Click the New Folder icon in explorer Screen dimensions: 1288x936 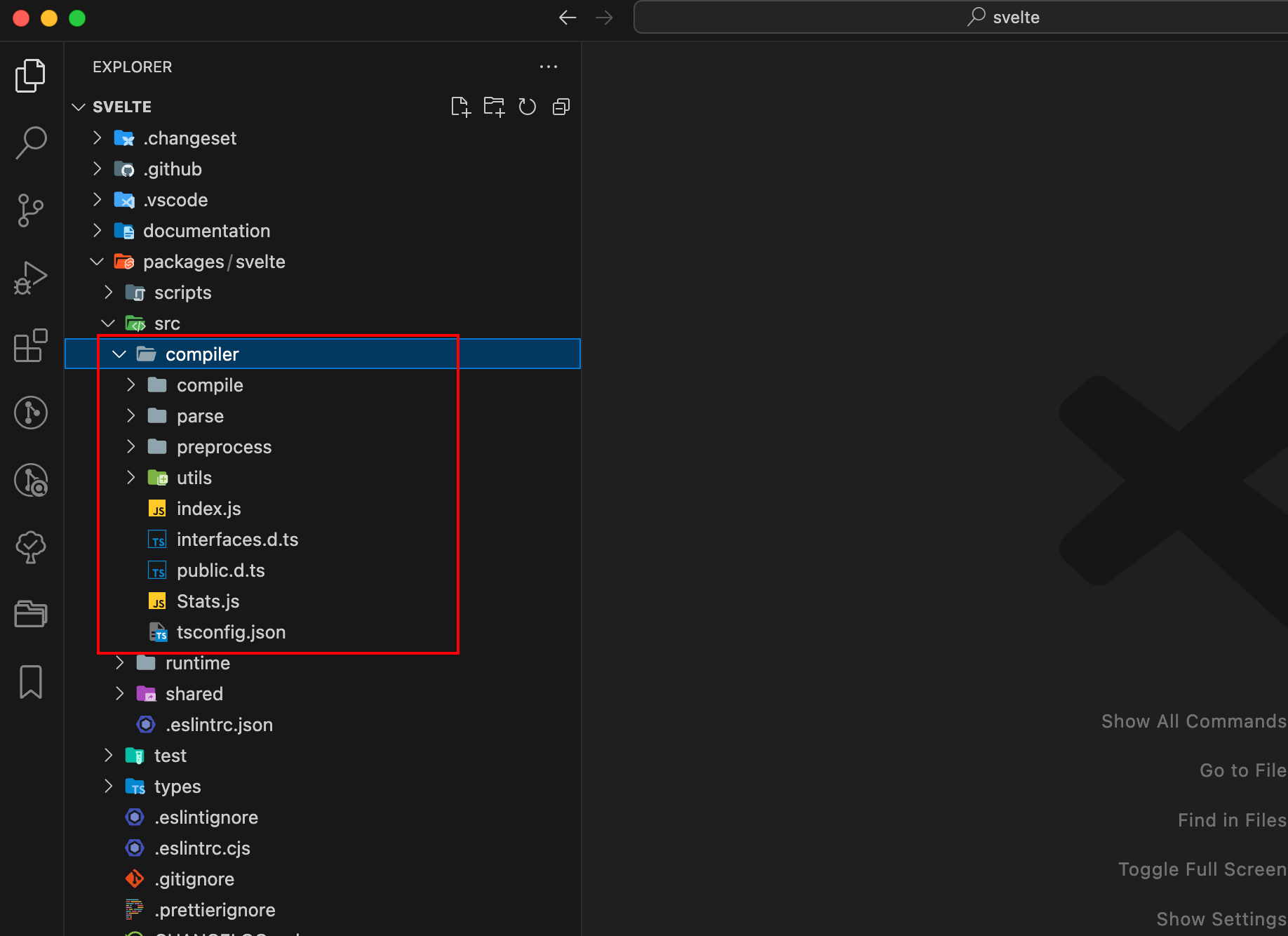pyautogui.click(x=494, y=107)
